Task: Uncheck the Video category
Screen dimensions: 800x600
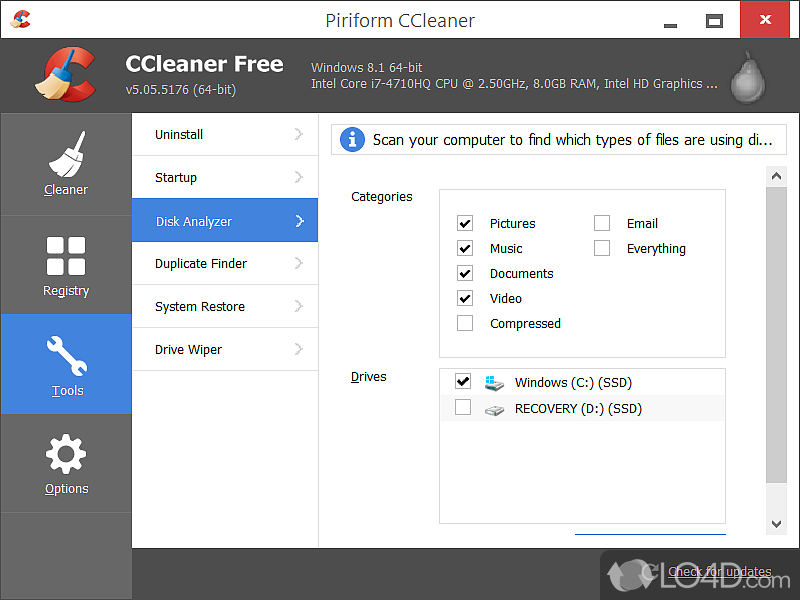Action: pos(465,298)
